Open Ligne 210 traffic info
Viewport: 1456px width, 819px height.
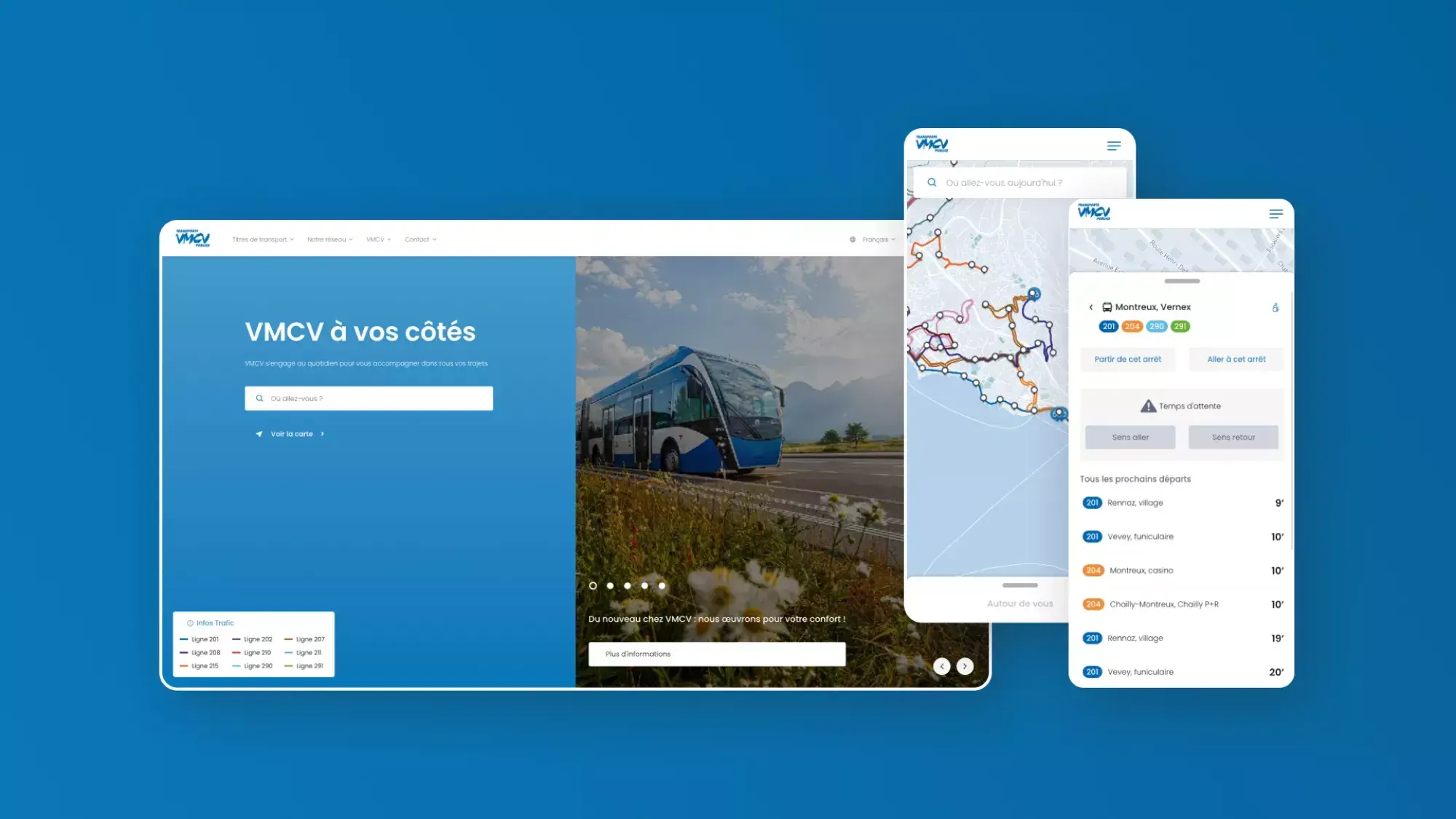[251, 652]
